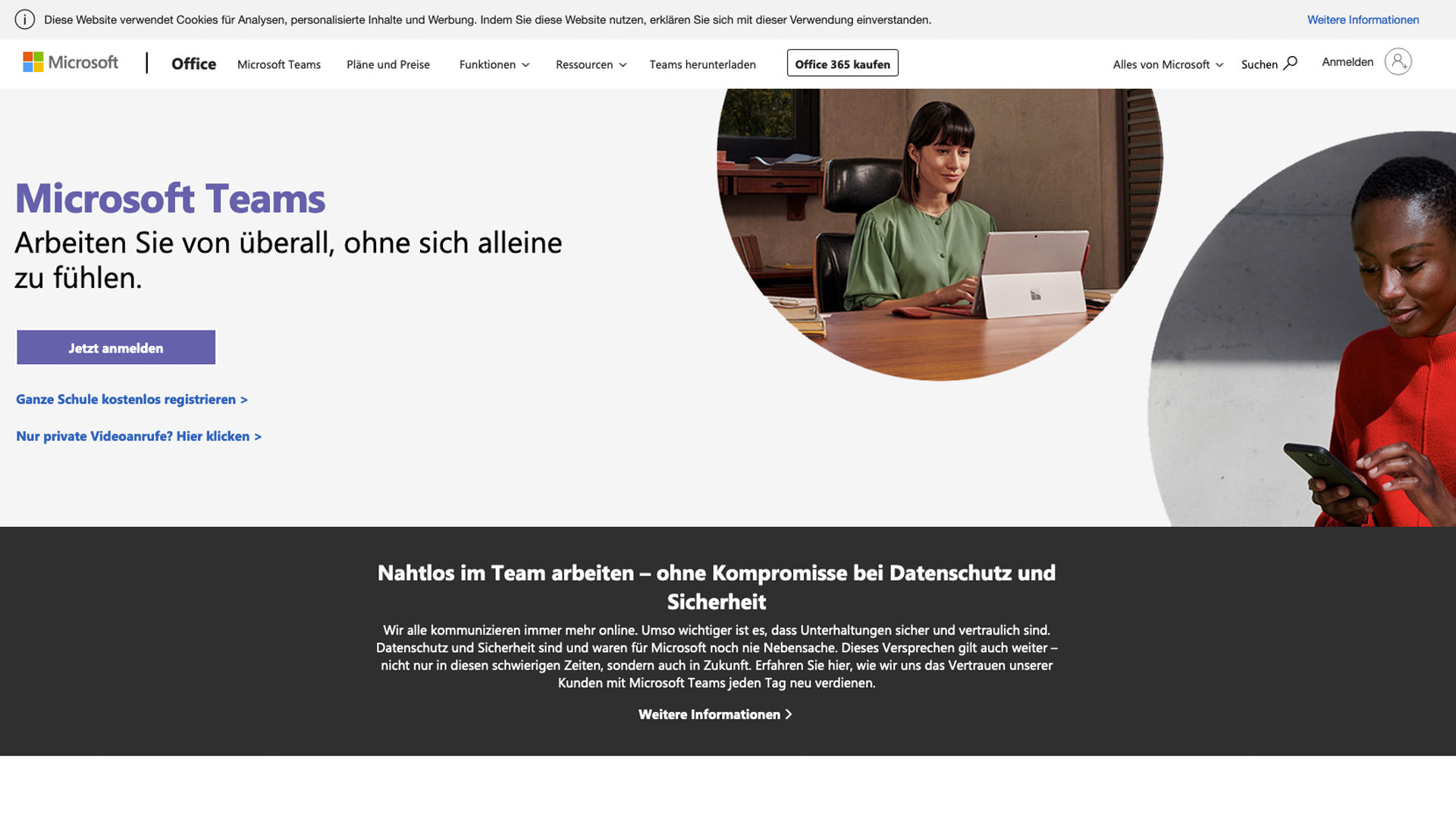The height and width of the screenshot is (819, 1456).
Task: Expand the Funktionen dropdown menu
Action: click(493, 64)
